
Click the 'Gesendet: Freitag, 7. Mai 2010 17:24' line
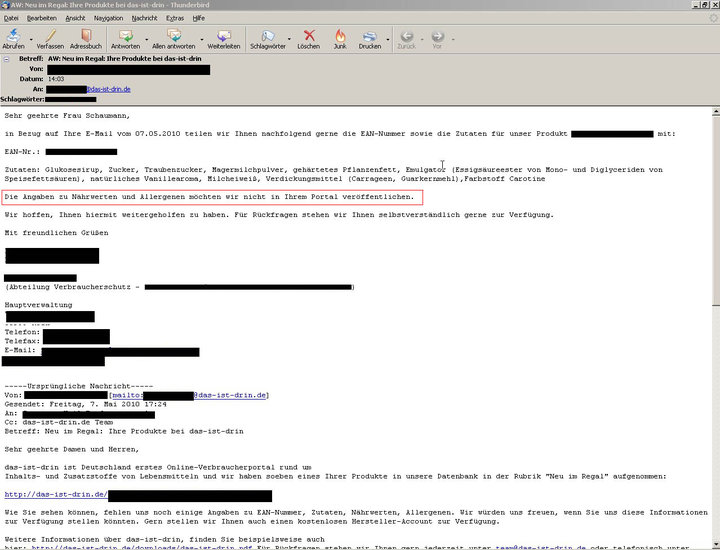(86, 404)
